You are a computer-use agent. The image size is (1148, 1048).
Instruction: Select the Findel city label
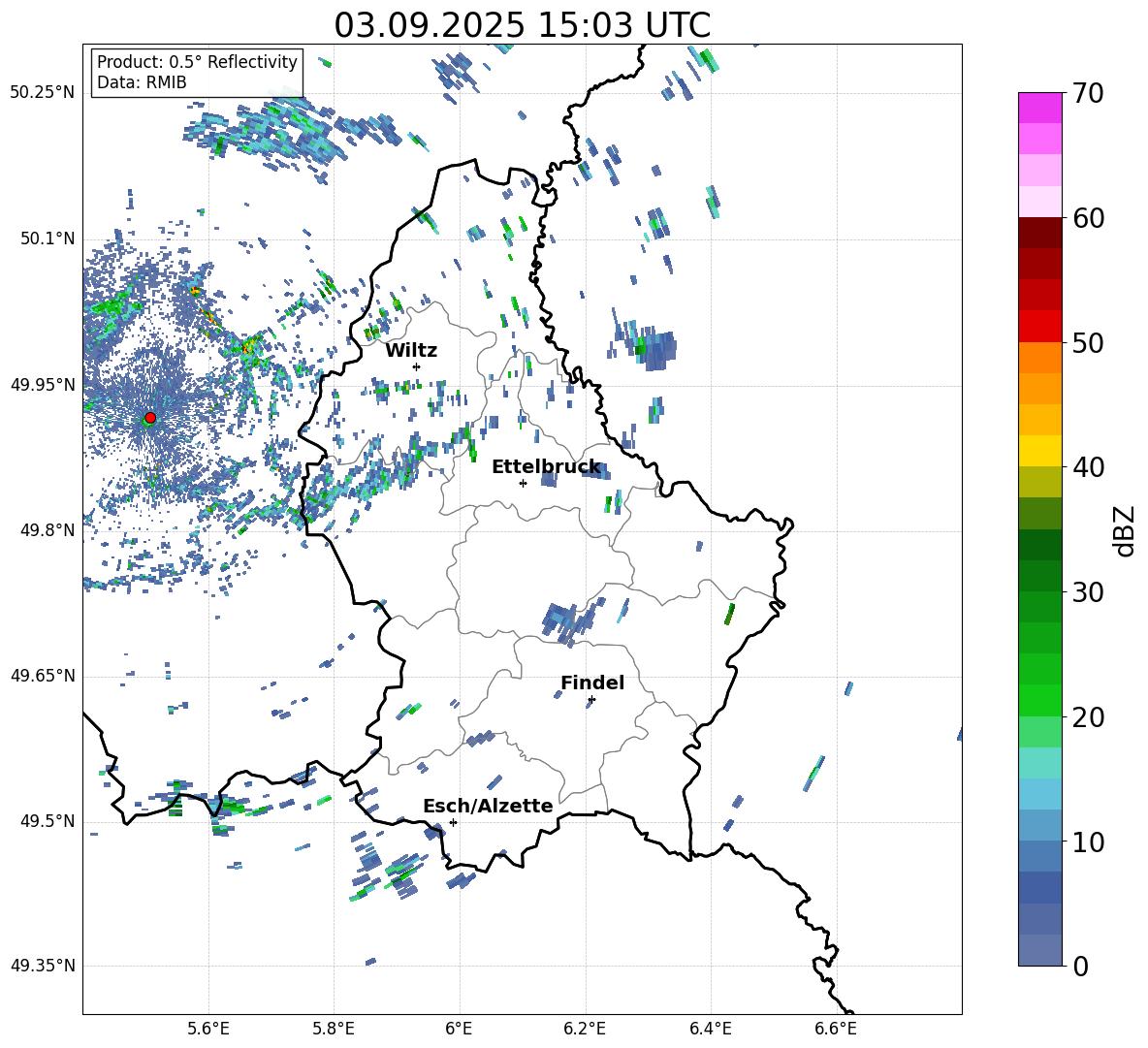coord(592,683)
